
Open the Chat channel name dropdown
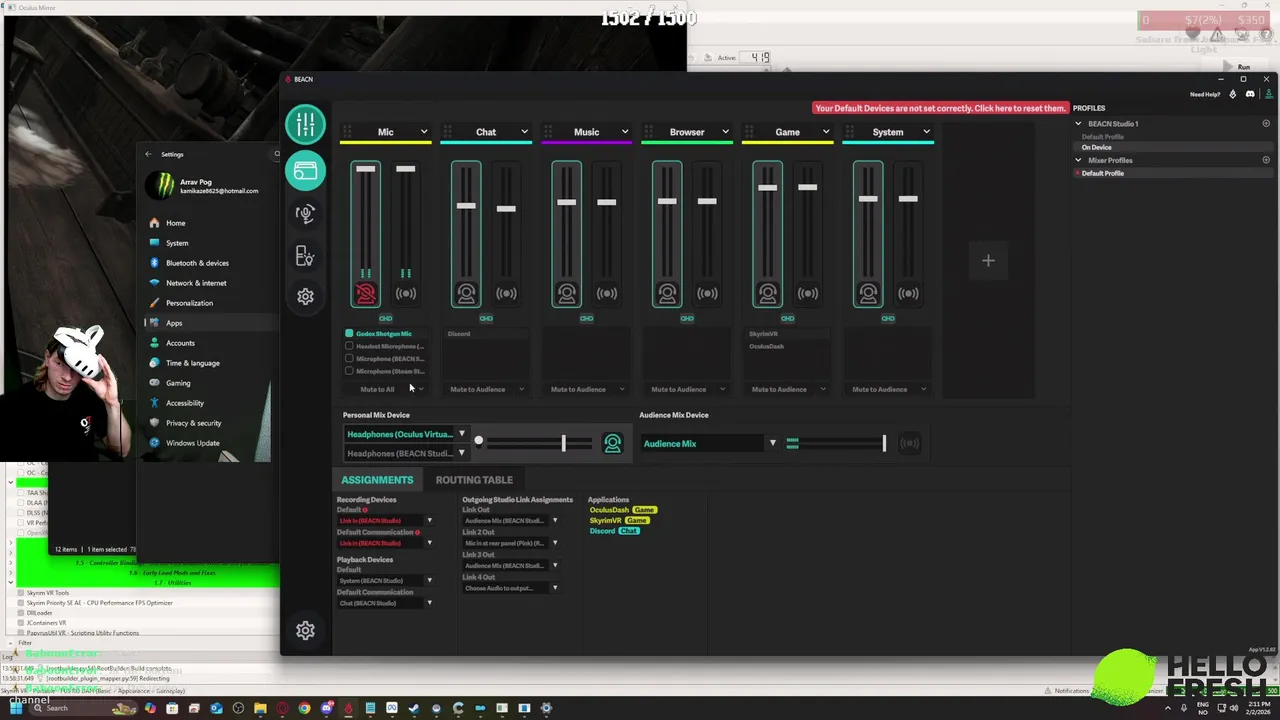click(x=524, y=132)
